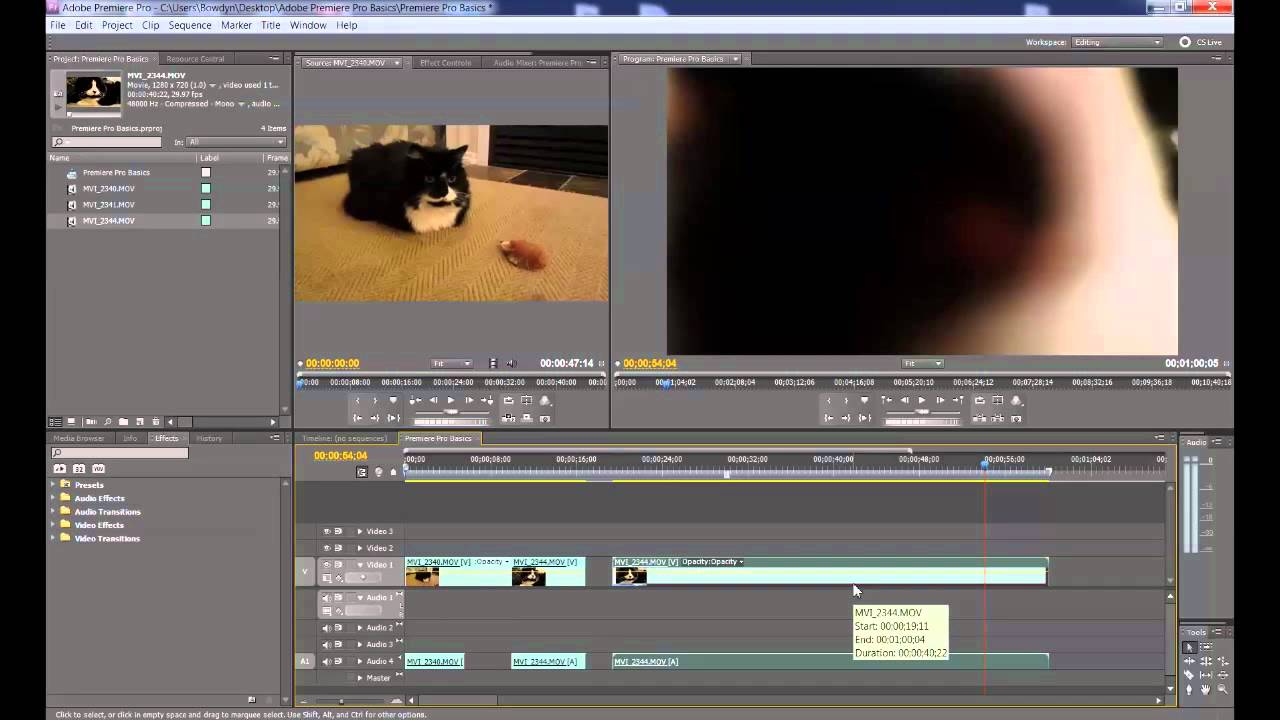Toggle Video 1 track output eye
This screenshot has width=1280, height=720.
[326, 565]
